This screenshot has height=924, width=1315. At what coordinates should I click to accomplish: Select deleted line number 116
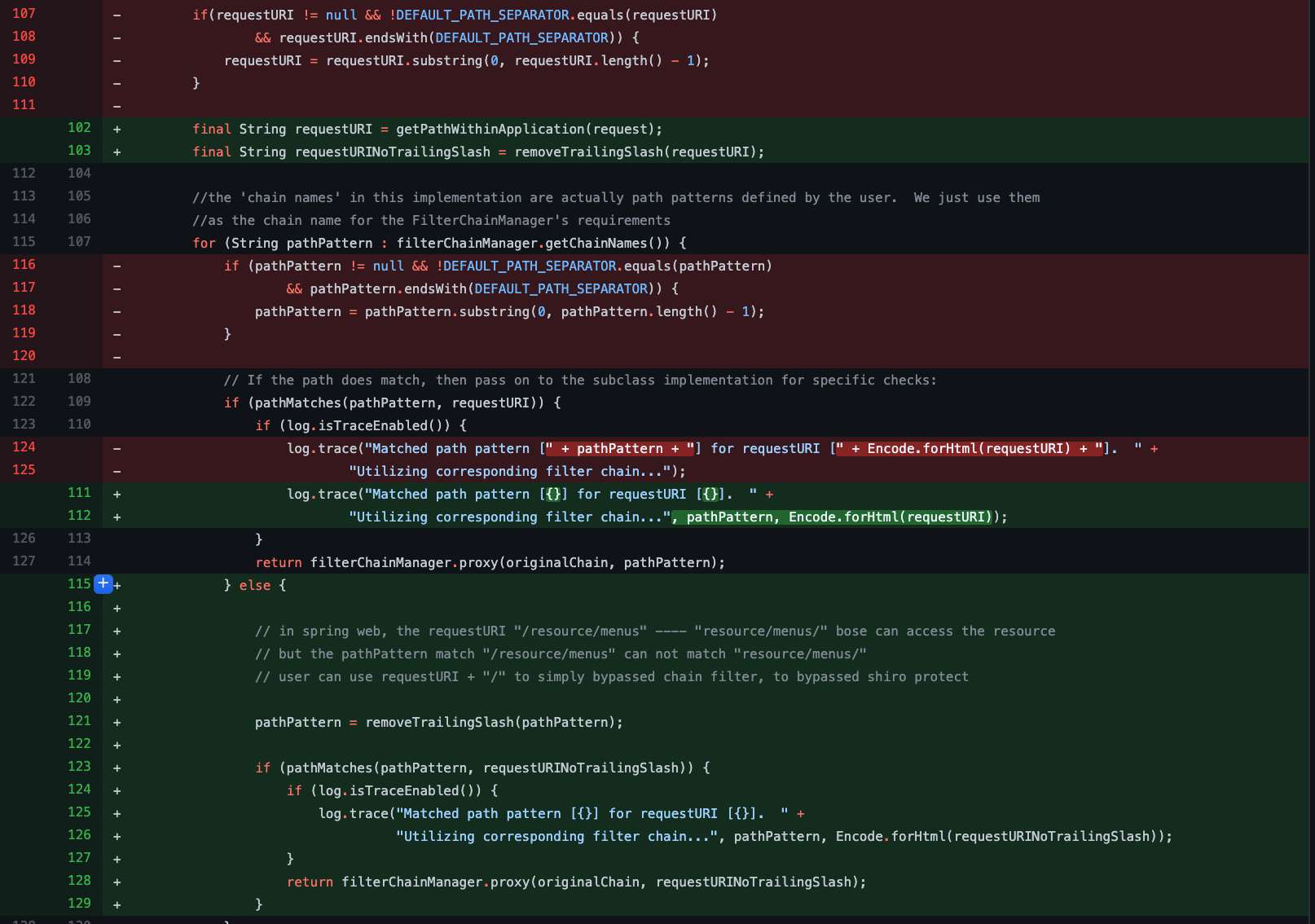tap(24, 265)
